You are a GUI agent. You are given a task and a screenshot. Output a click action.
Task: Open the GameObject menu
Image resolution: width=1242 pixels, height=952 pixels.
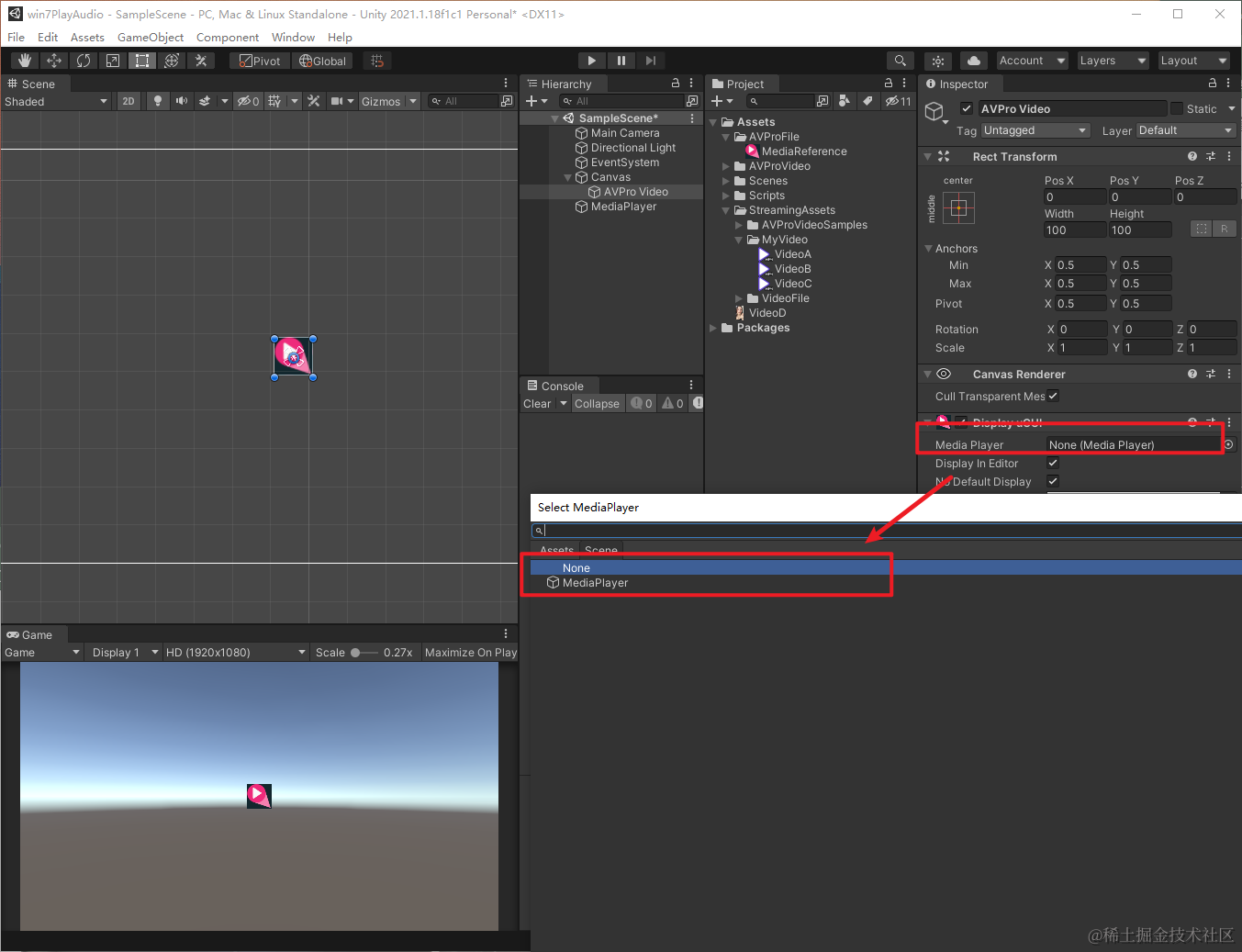click(151, 37)
